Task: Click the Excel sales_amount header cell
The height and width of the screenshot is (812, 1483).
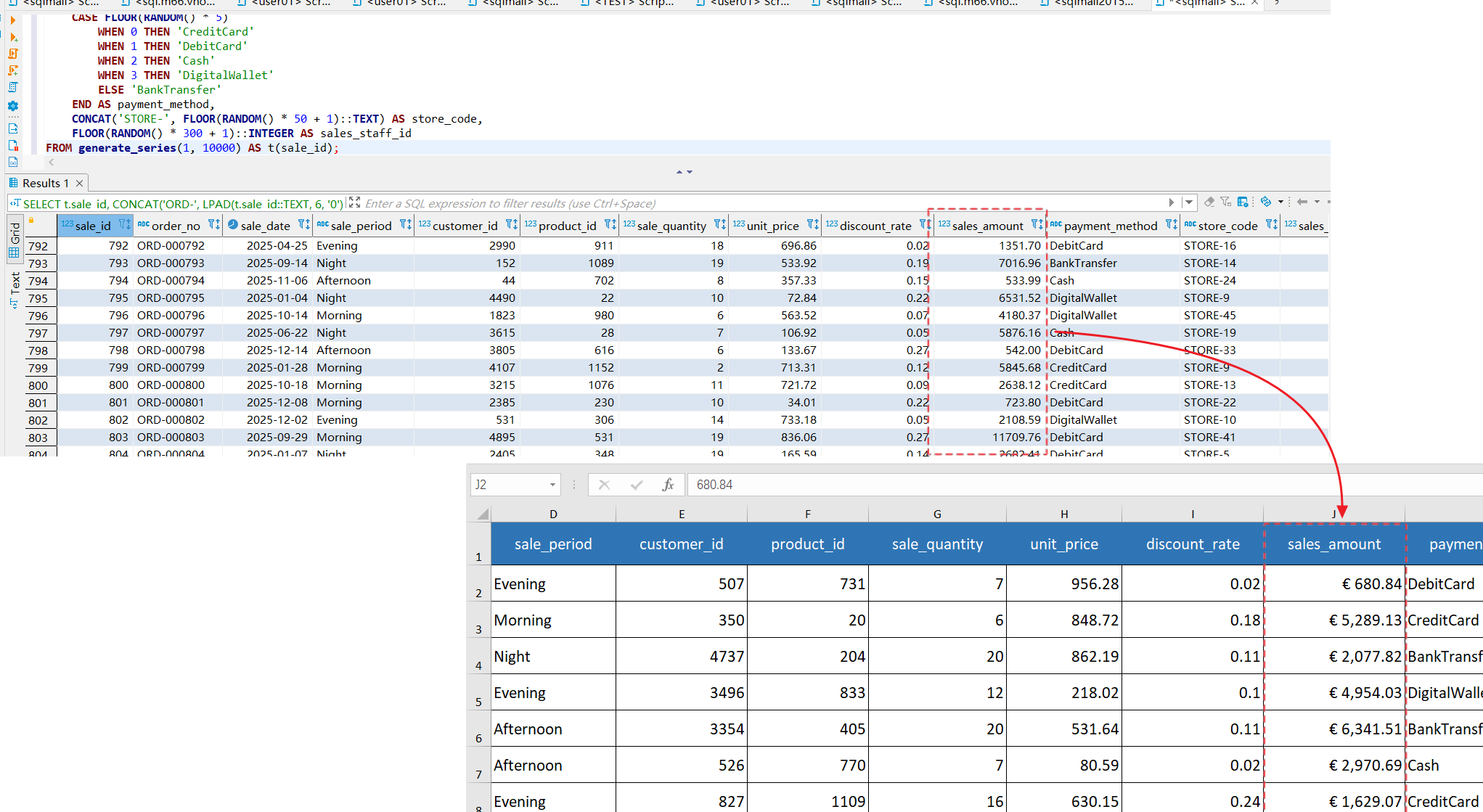Action: pyautogui.click(x=1334, y=544)
